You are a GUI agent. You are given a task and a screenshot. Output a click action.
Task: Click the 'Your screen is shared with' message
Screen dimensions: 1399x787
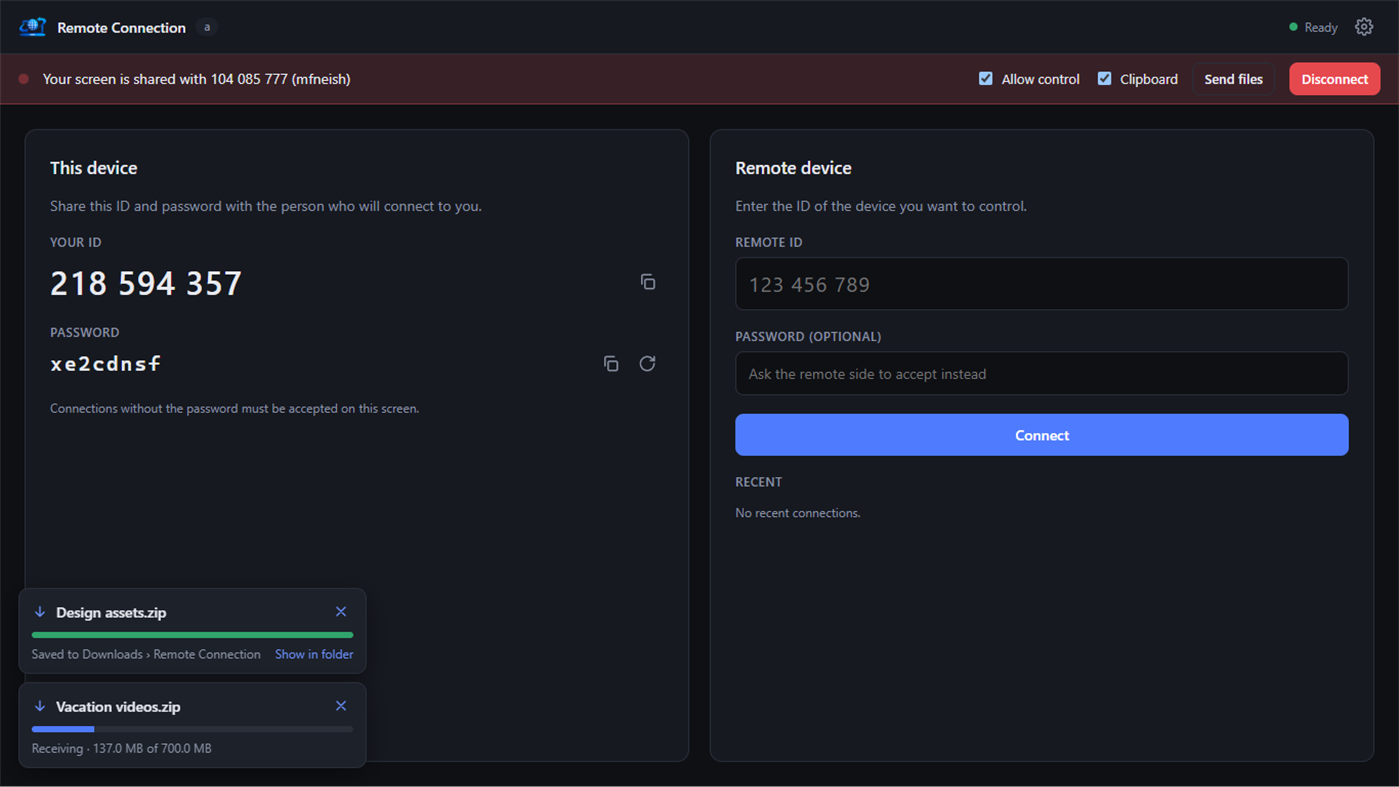196,79
